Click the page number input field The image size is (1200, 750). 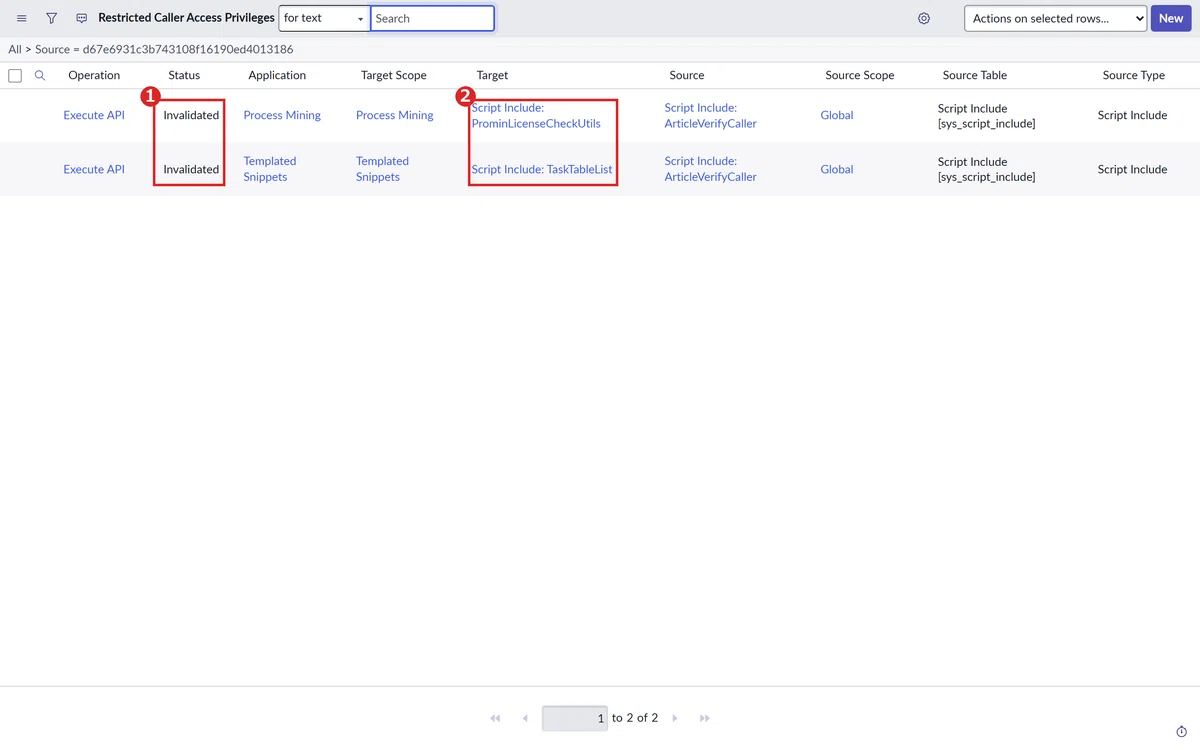tap(575, 718)
